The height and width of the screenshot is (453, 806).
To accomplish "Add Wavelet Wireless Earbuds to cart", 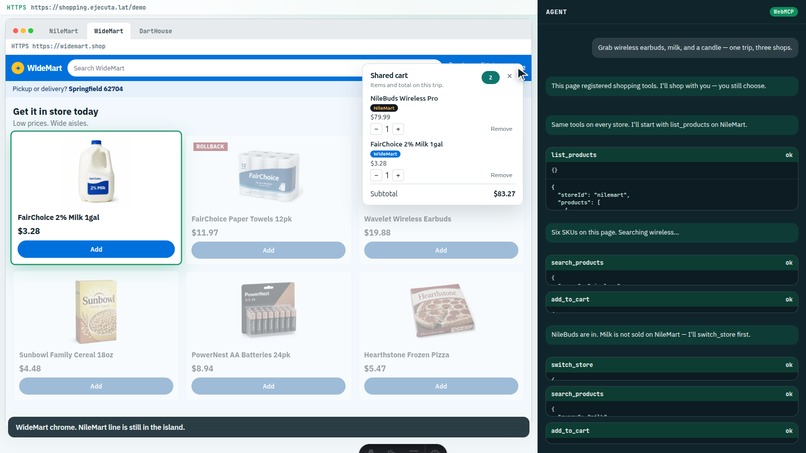I will click(441, 250).
